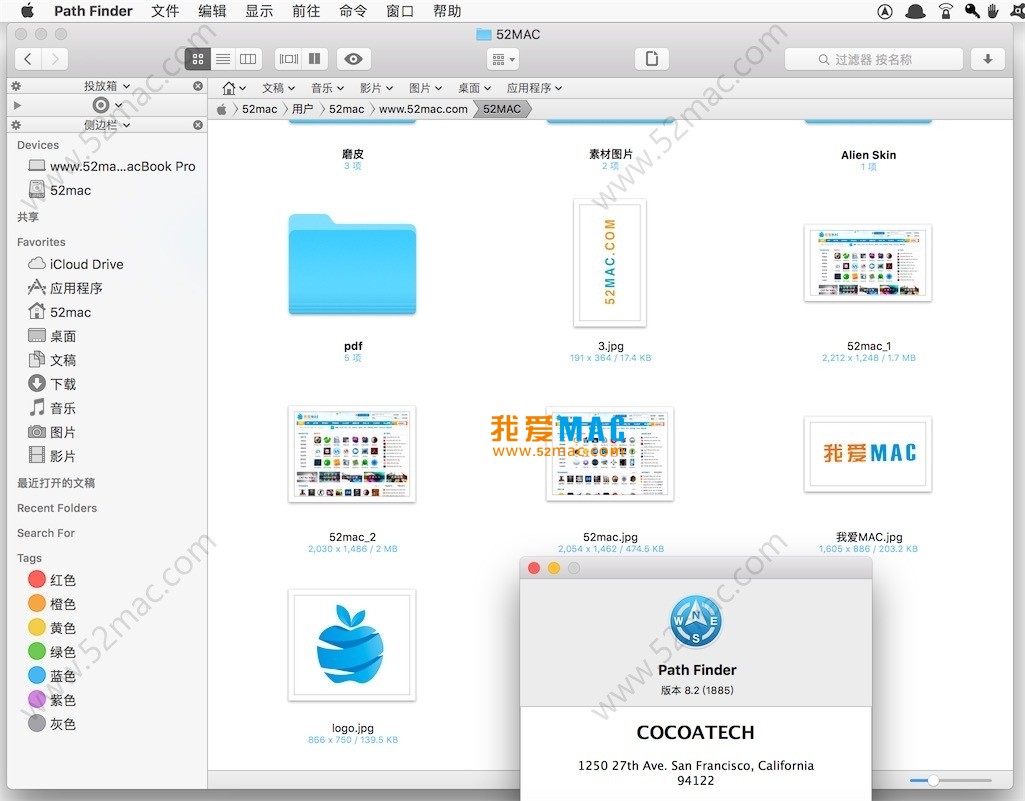This screenshot has height=801, width=1025.
Task: Open the 音乐 dropdown in favorites bar
Action: click(x=328, y=88)
